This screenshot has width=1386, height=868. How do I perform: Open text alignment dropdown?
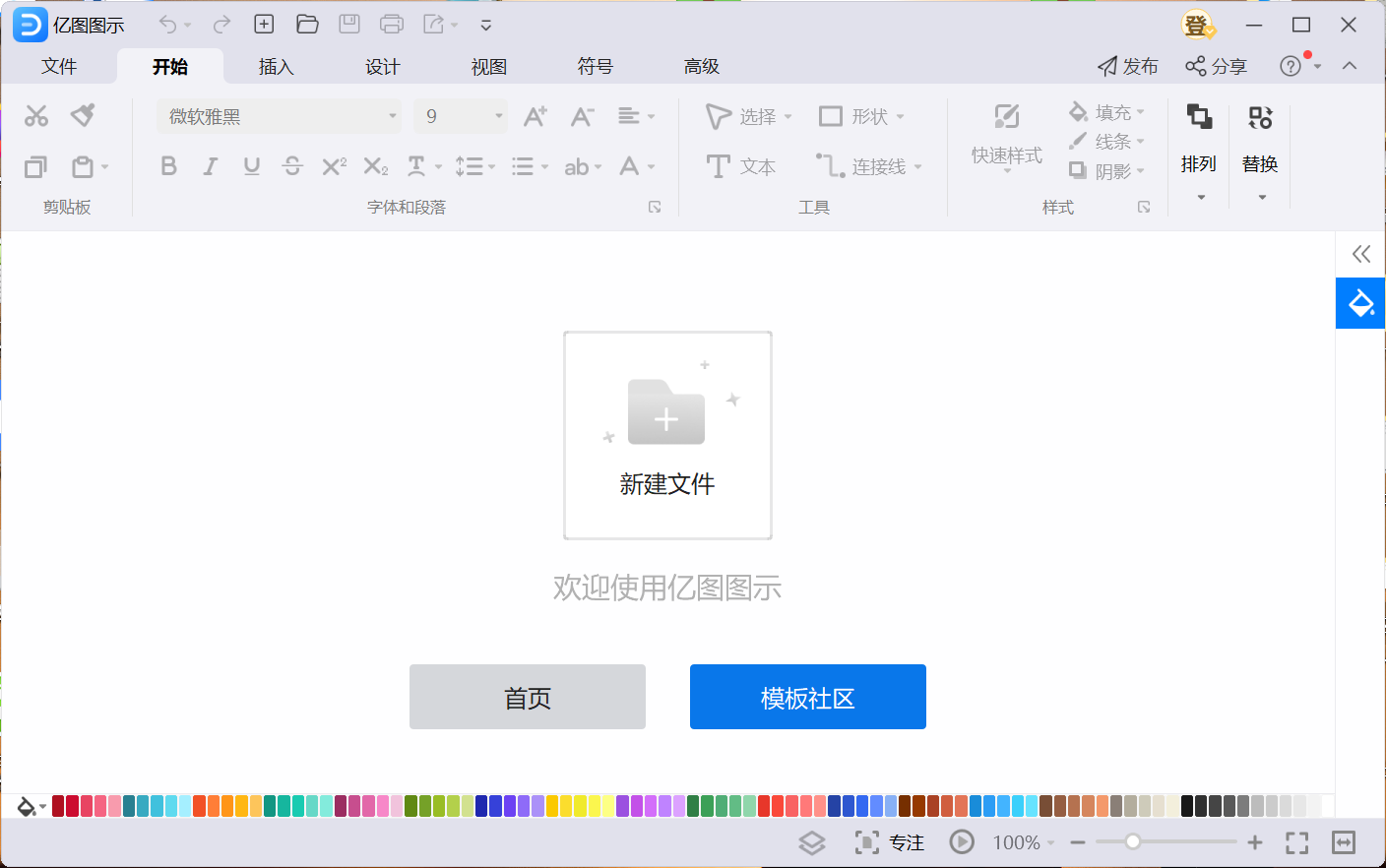pyautogui.click(x=636, y=116)
